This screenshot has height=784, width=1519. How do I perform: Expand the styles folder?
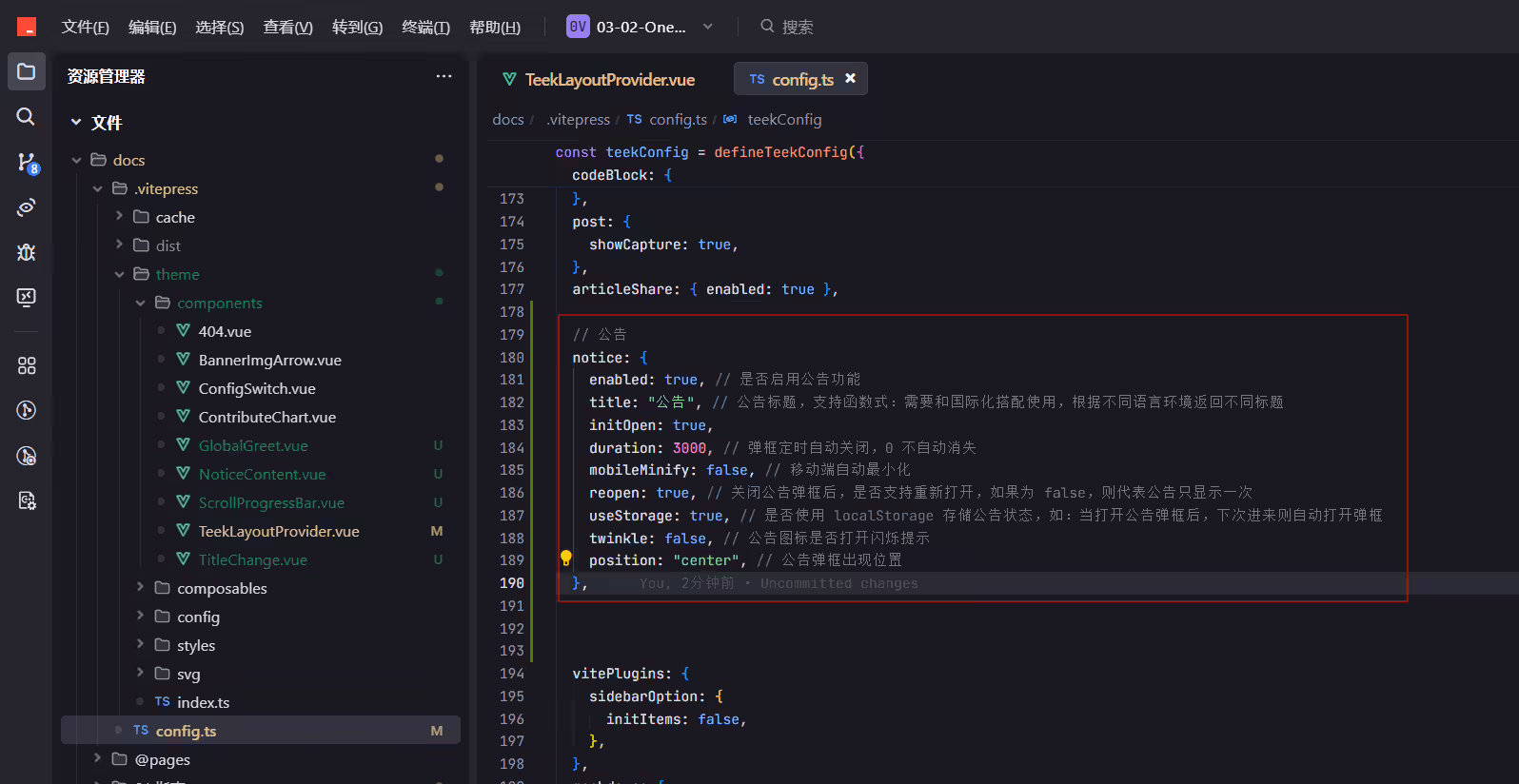140,644
